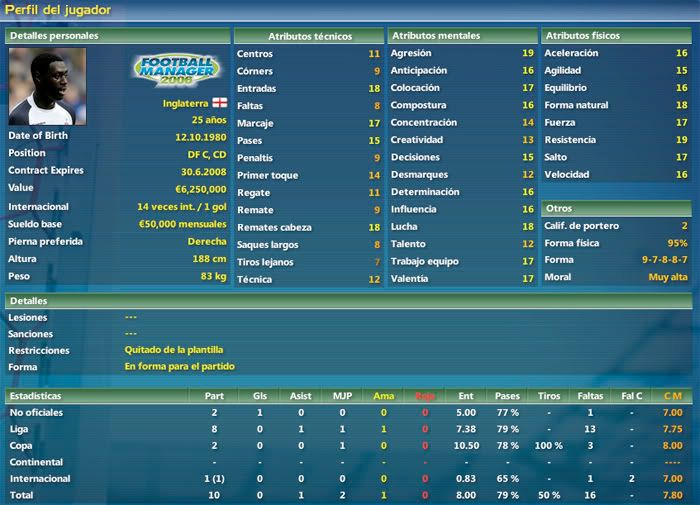Select the 'Copa' statistics row
The width and height of the screenshot is (700, 505).
click(349, 446)
